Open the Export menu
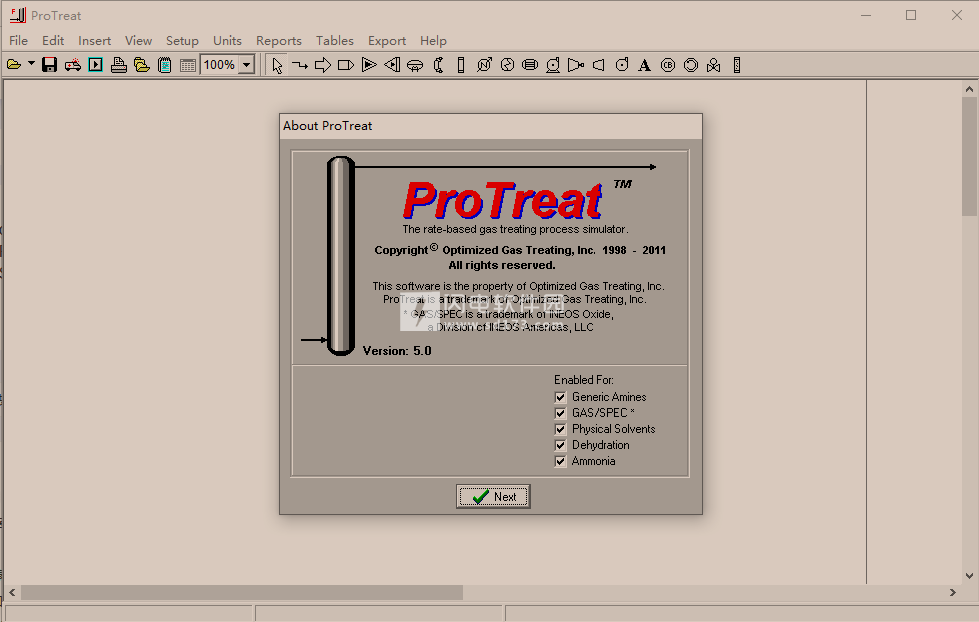Viewport: 979px width, 622px height. coord(386,41)
